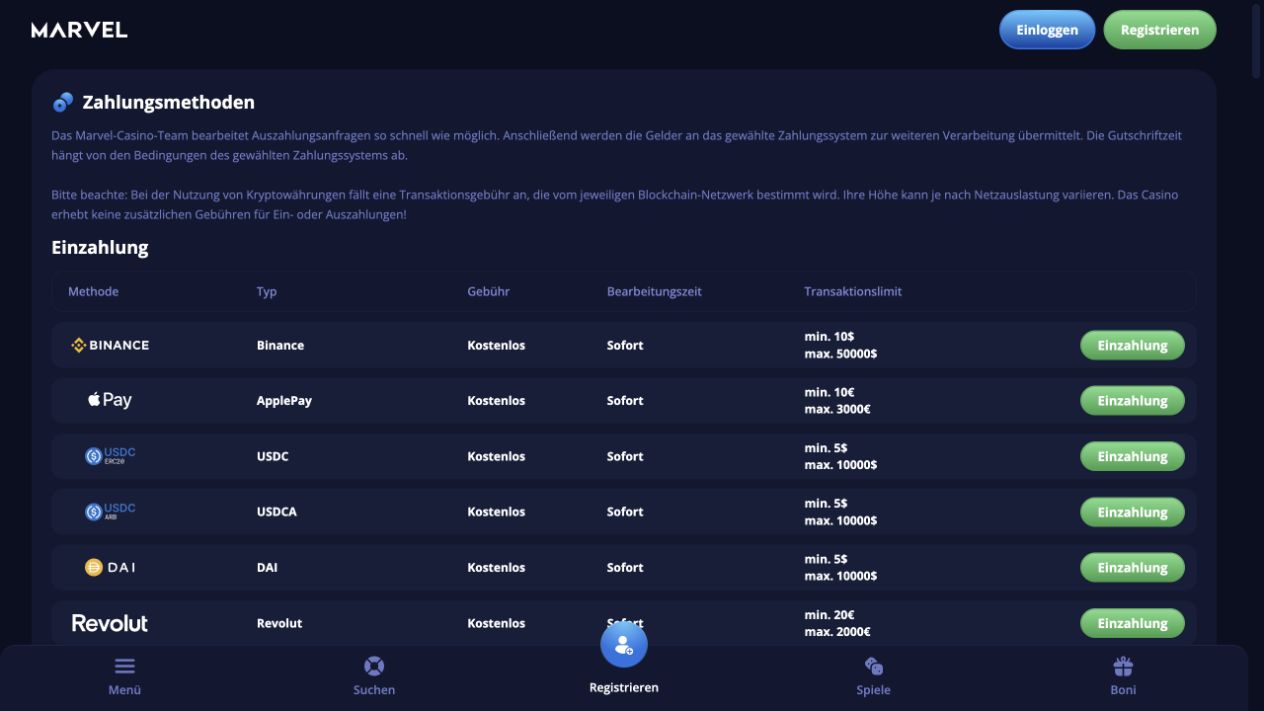Click the USDC ARB logo
Screen dimensions: 1264x711
[110, 511]
